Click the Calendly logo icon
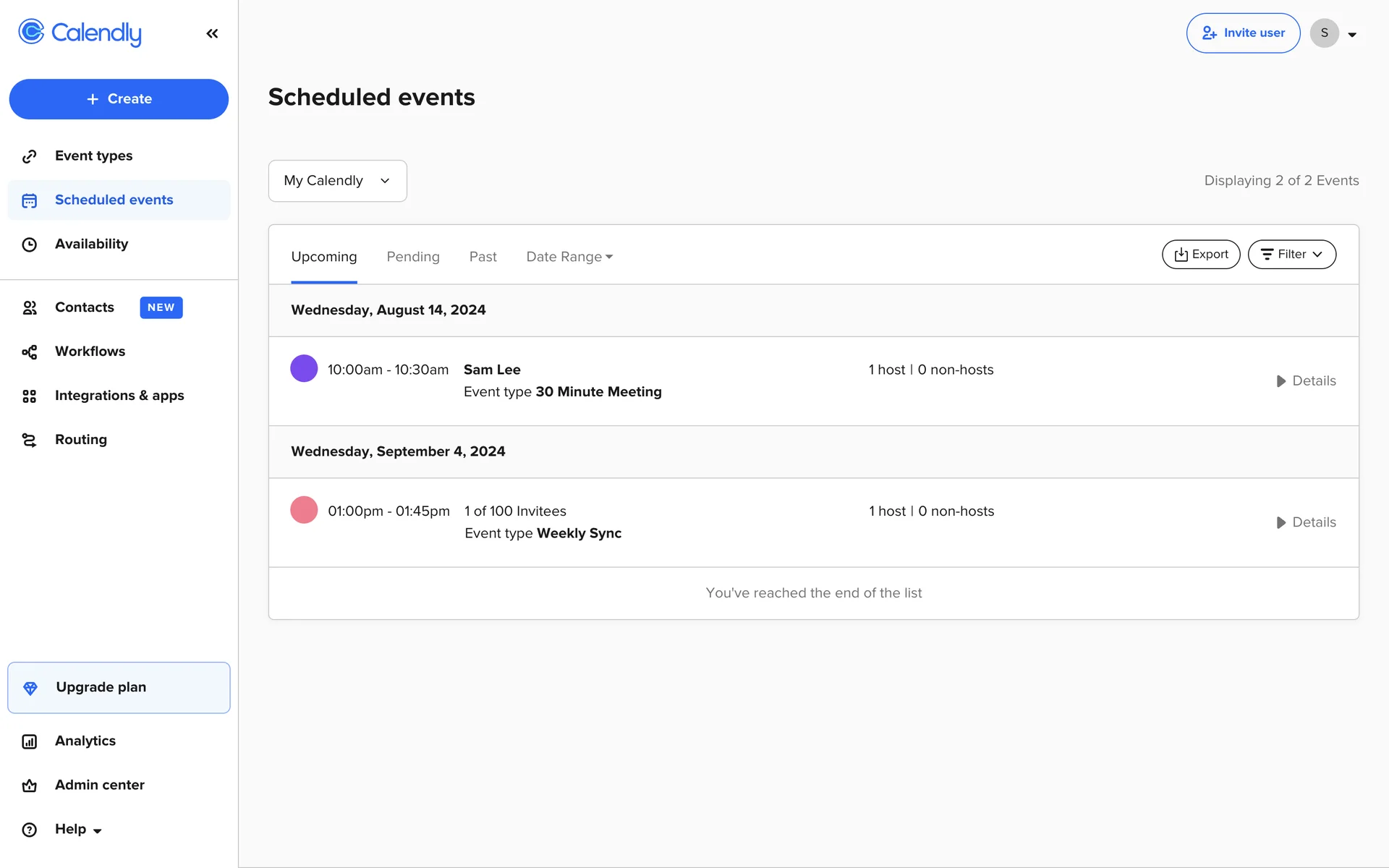Viewport: 1389px width, 868px height. click(x=31, y=32)
